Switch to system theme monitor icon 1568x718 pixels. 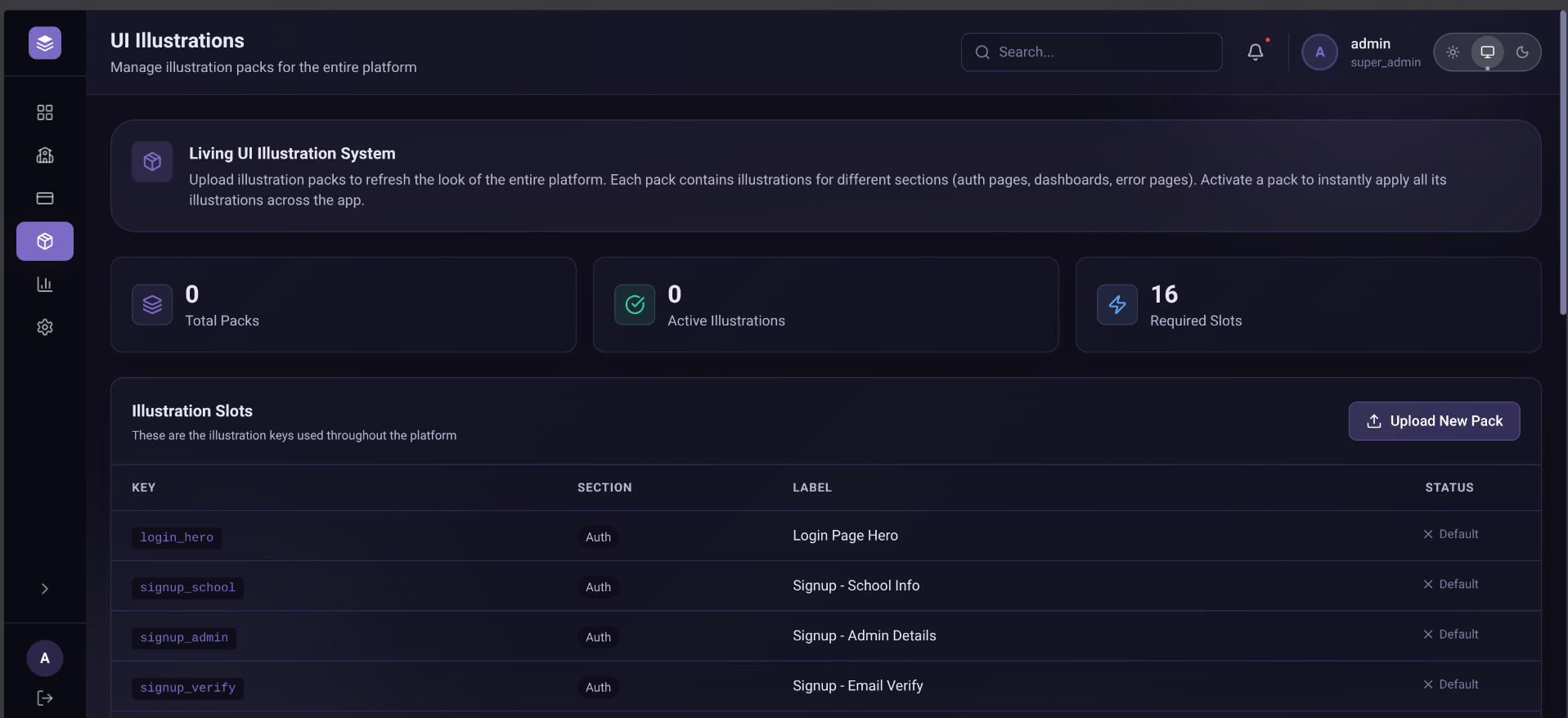(x=1488, y=52)
